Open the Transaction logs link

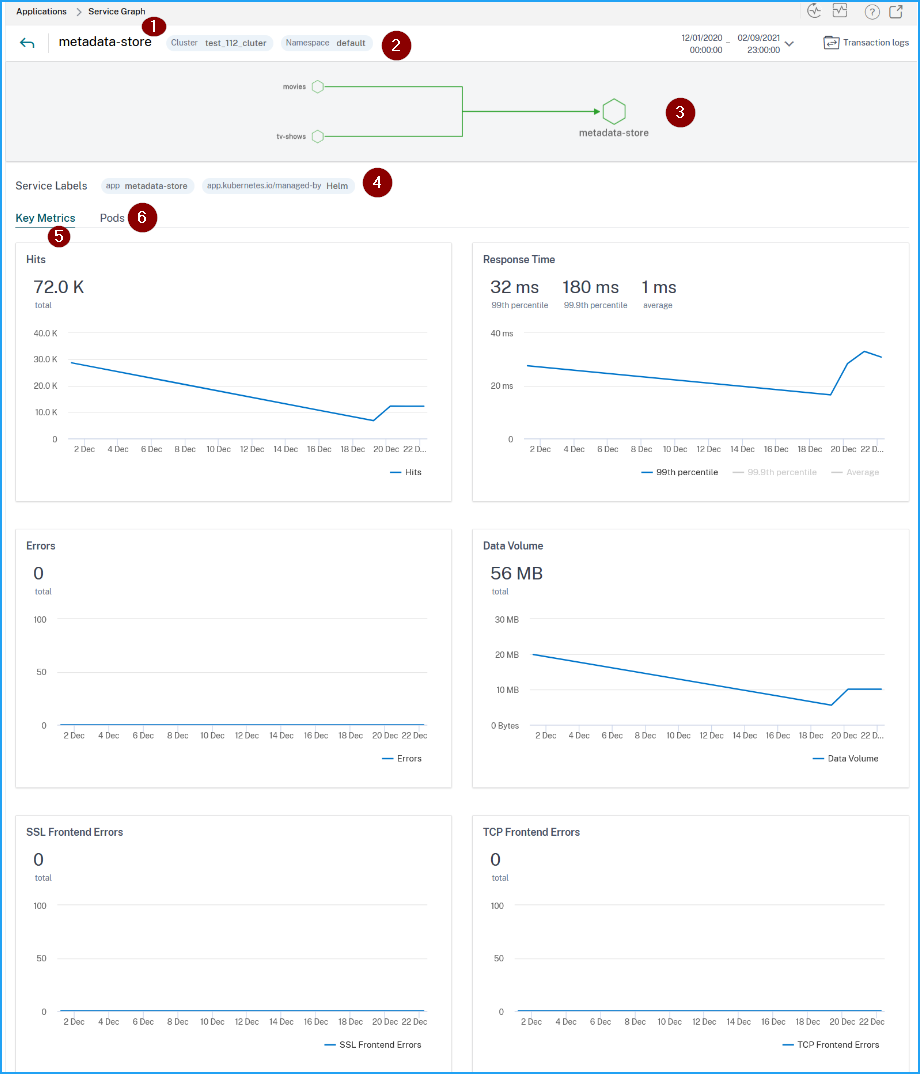pyautogui.click(x=876, y=43)
